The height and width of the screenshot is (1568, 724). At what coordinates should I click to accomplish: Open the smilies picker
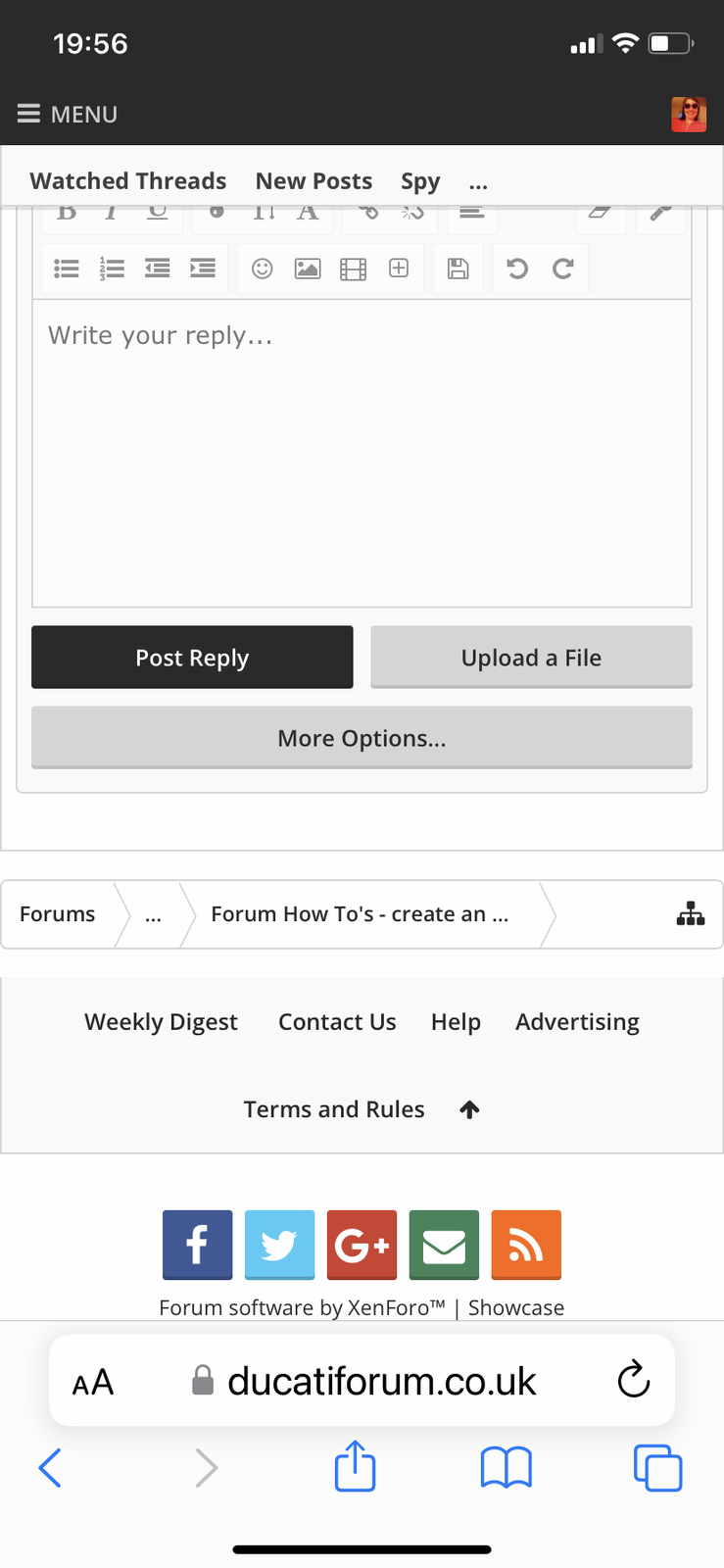262,269
